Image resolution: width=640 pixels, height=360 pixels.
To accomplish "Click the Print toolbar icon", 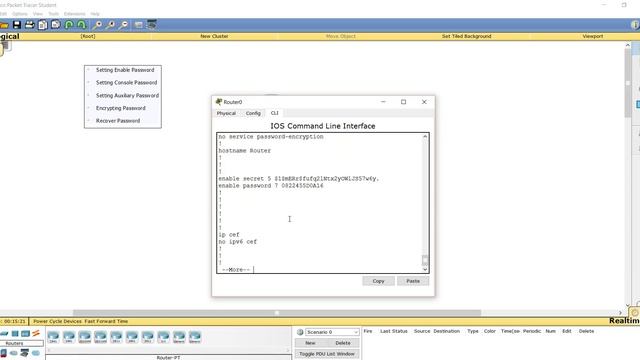I will click(30, 25).
